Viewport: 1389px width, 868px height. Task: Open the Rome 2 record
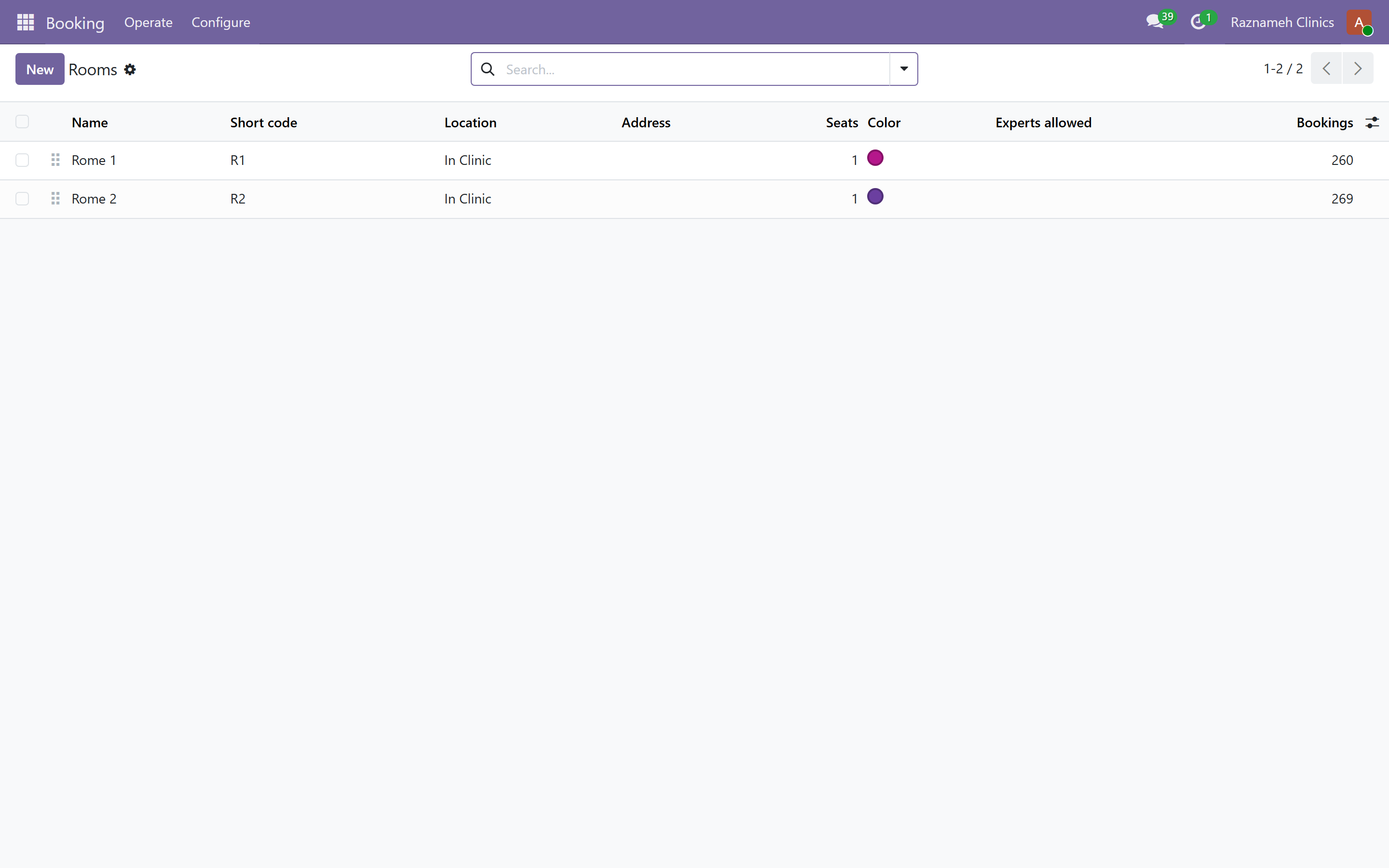click(x=94, y=199)
